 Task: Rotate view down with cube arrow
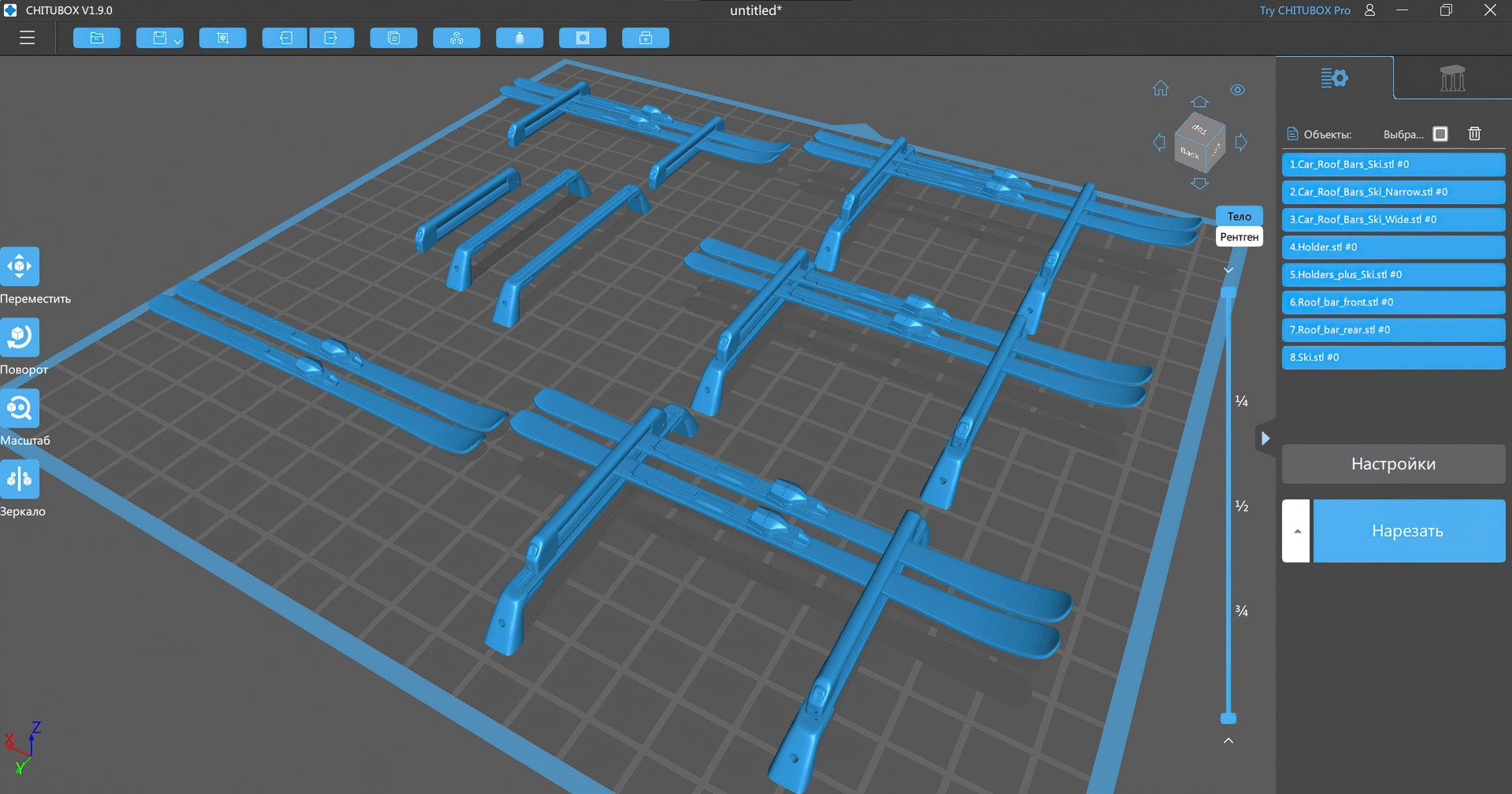coord(1199,184)
